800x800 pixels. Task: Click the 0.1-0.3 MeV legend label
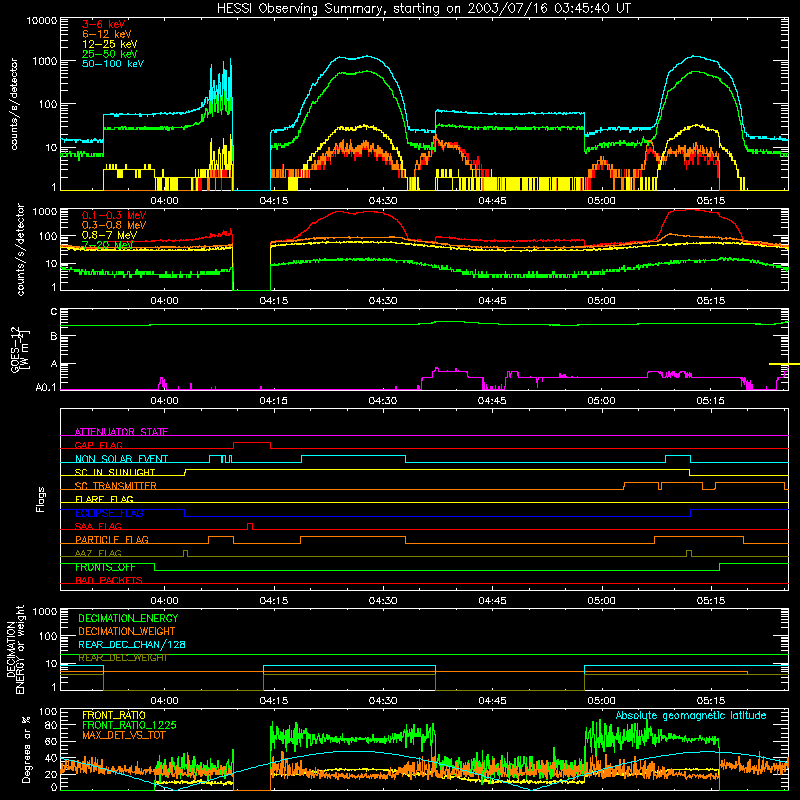point(114,215)
